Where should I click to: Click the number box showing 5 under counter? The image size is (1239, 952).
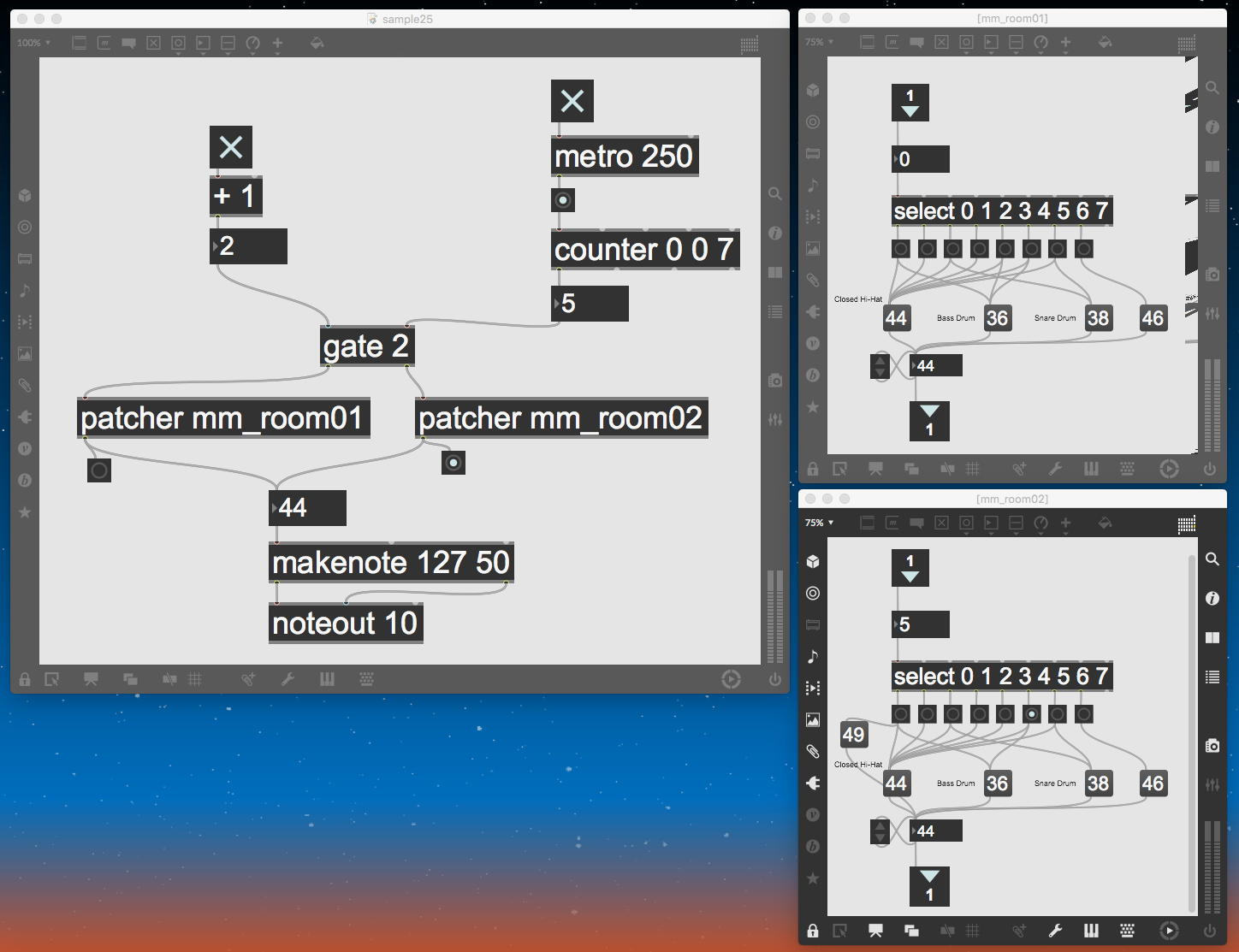point(590,304)
